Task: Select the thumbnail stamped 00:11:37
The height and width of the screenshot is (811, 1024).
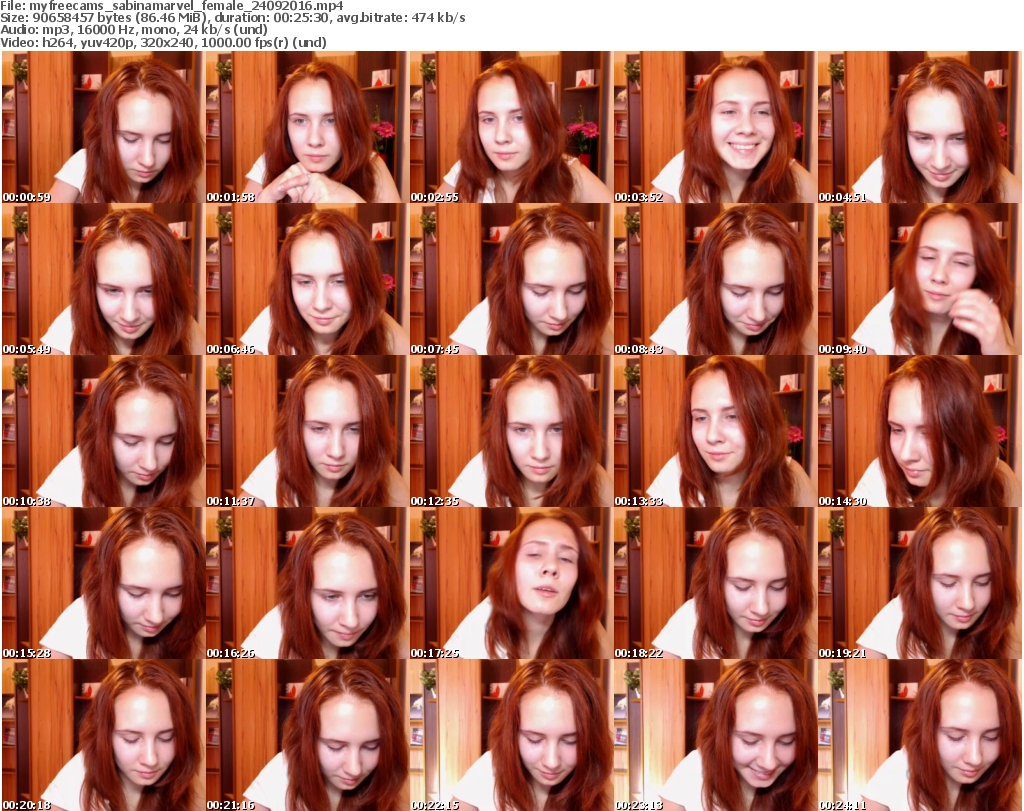Action: pyautogui.click(x=307, y=432)
